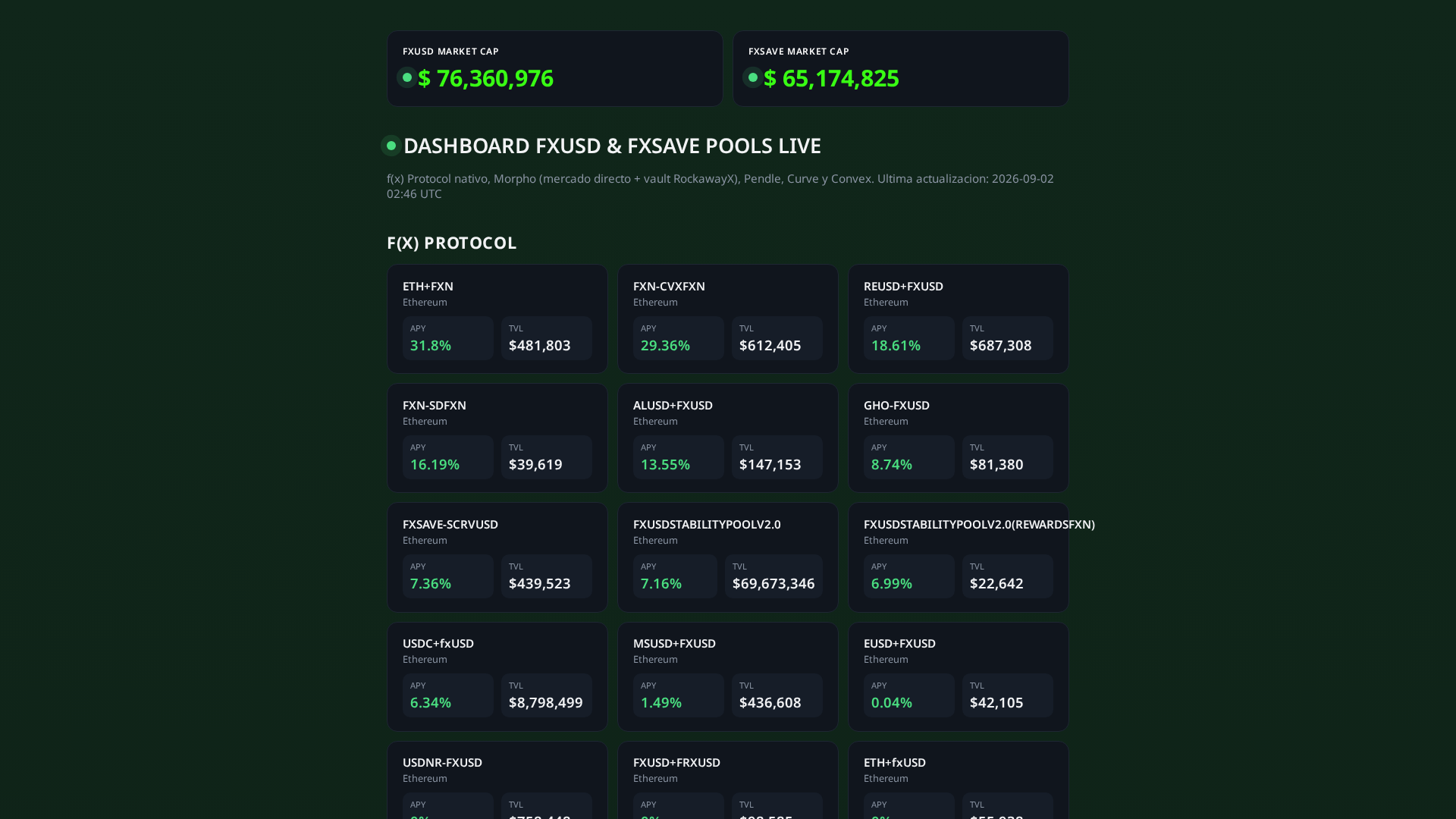Click the 31.8% APY of ETH+FXN
The image size is (1456, 819).
(x=431, y=345)
